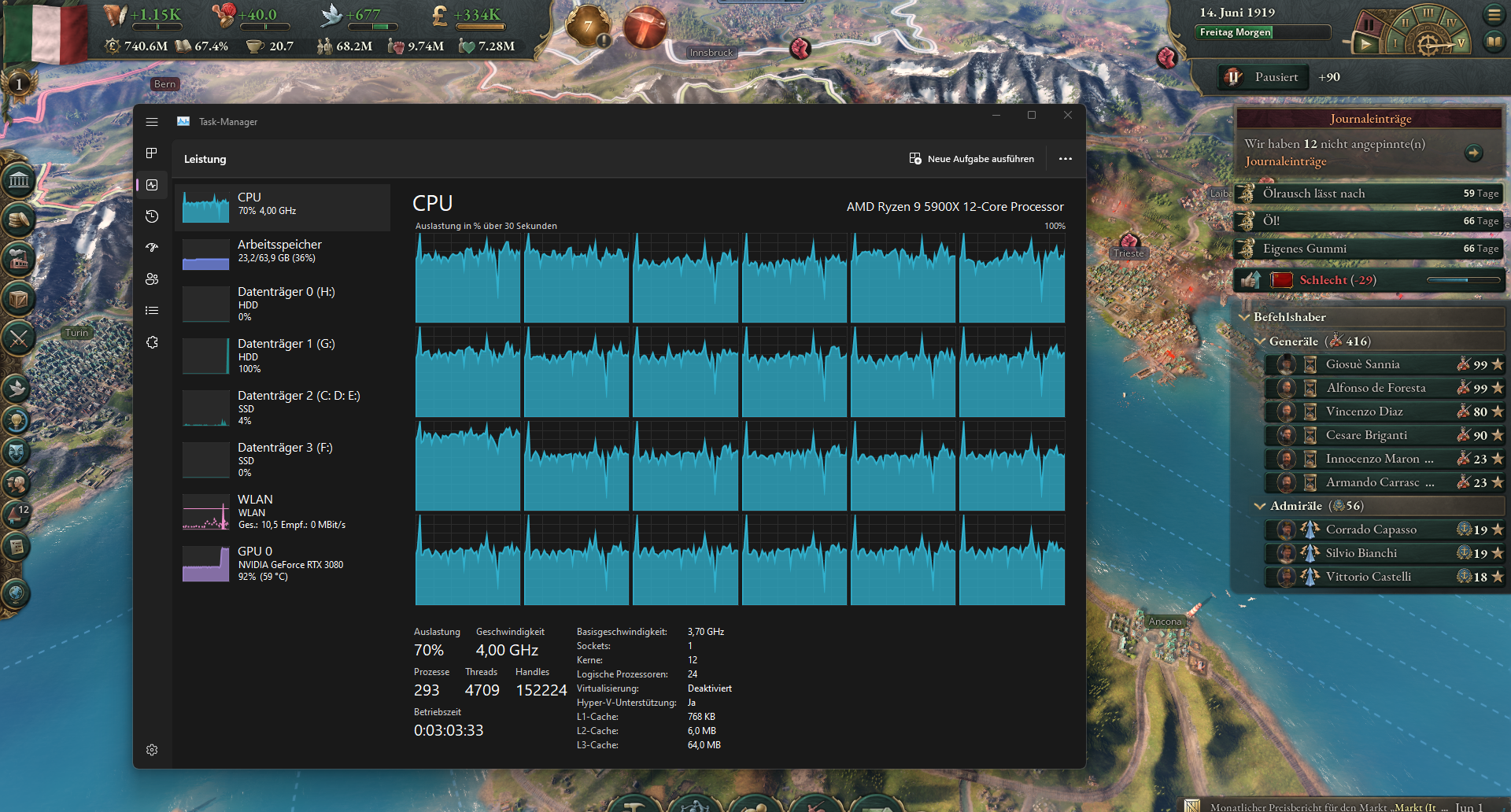Open the Diplomacy dove icon in left sidebar
Image resolution: width=1511 pixels, height=812 pixels.
[17, 387]
